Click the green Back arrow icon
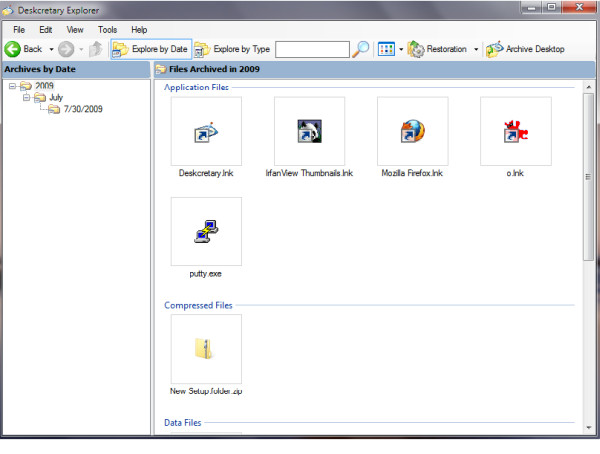 [x=13, y=49]
